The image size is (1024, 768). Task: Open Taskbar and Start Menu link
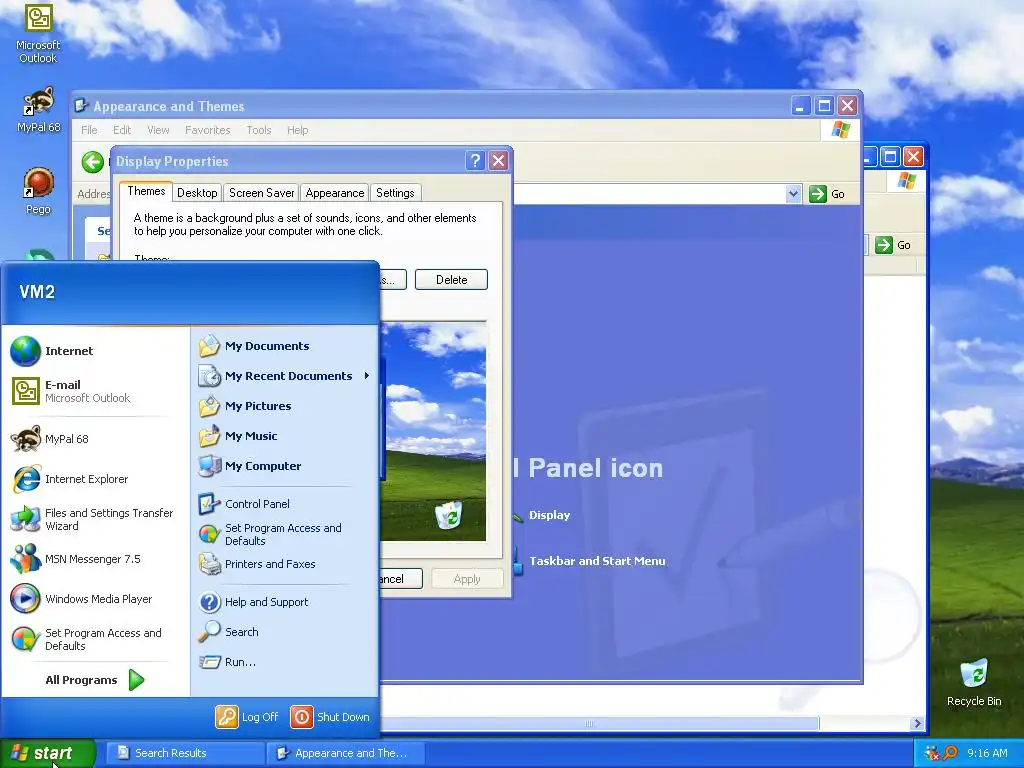point(597,561)
